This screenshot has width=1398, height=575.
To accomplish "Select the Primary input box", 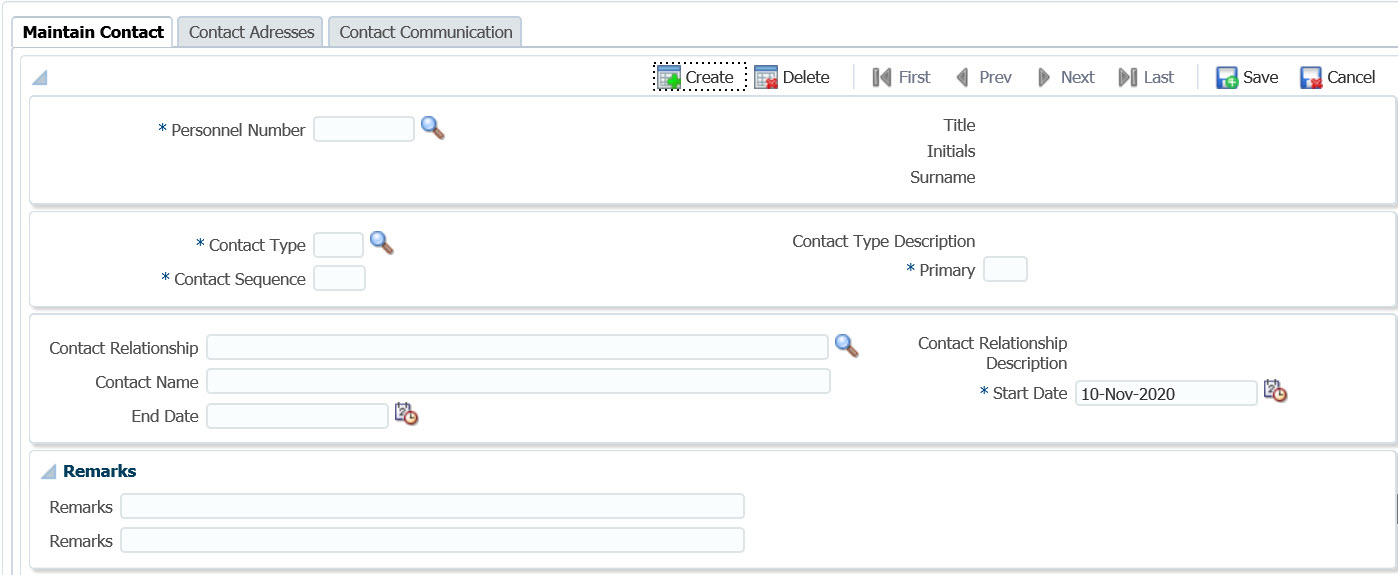I will point(1005,269).
